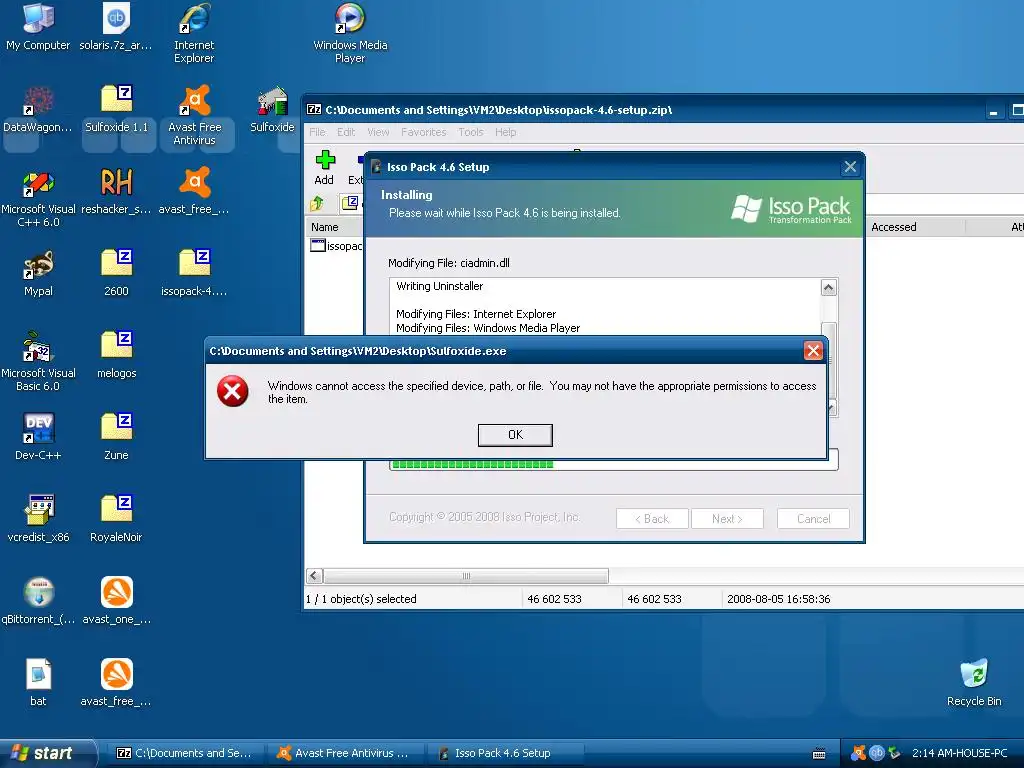
Task: Click OK in the error dialog
Action: (515, 435)
